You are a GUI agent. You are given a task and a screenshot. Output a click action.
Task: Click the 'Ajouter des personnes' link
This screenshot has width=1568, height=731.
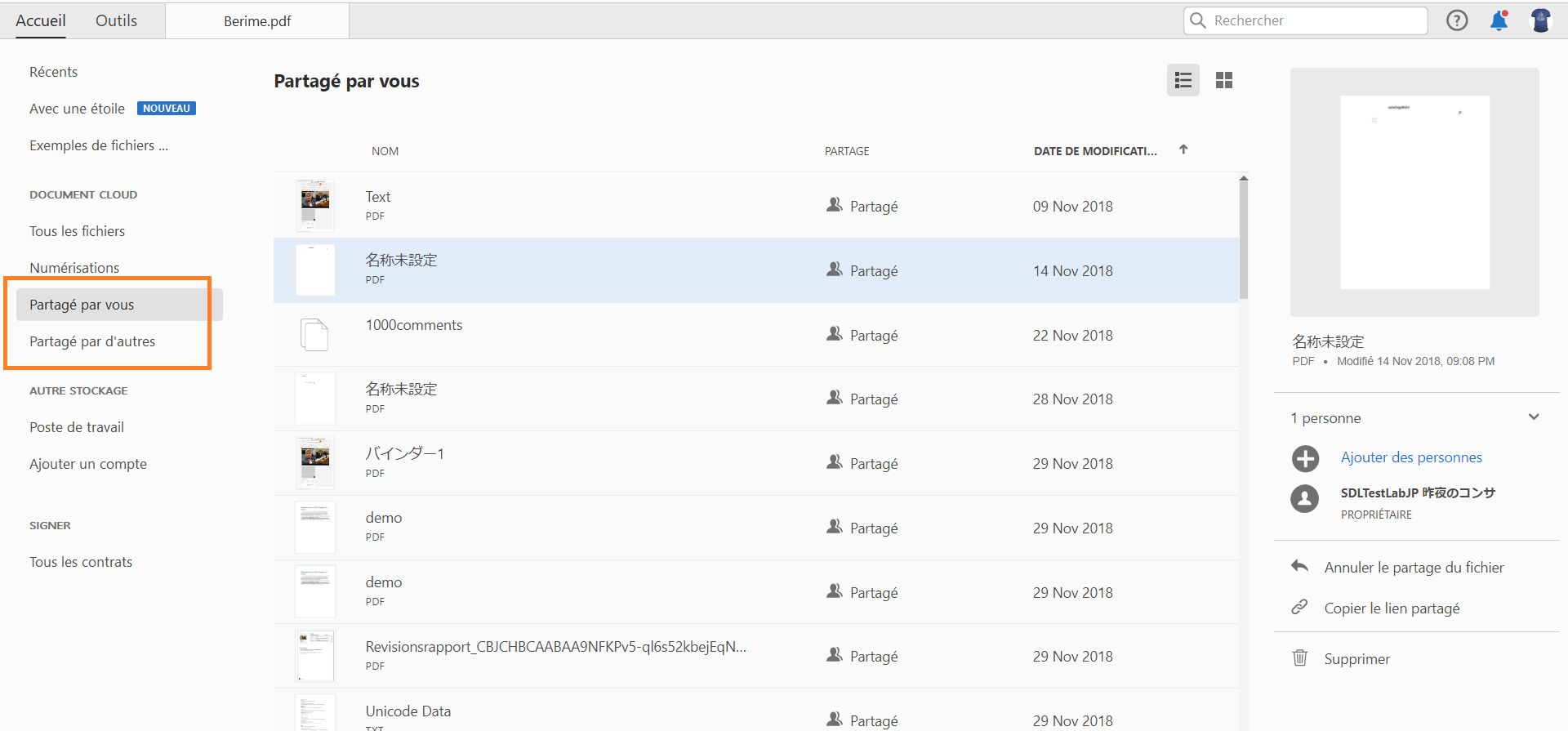click(x=1410, y=457)
